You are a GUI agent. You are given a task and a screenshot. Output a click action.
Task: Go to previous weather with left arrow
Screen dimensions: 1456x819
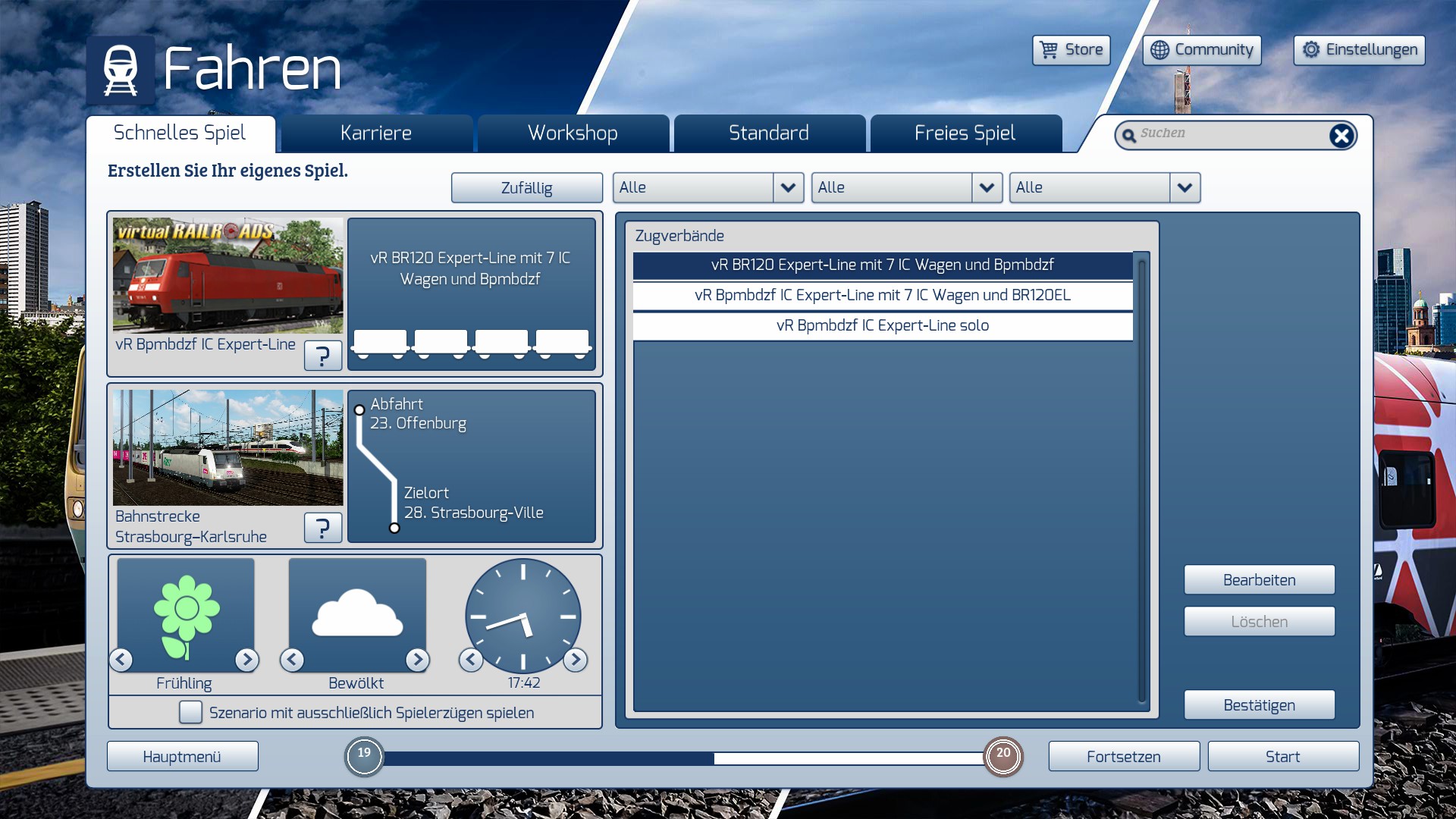tap(292, 660)
